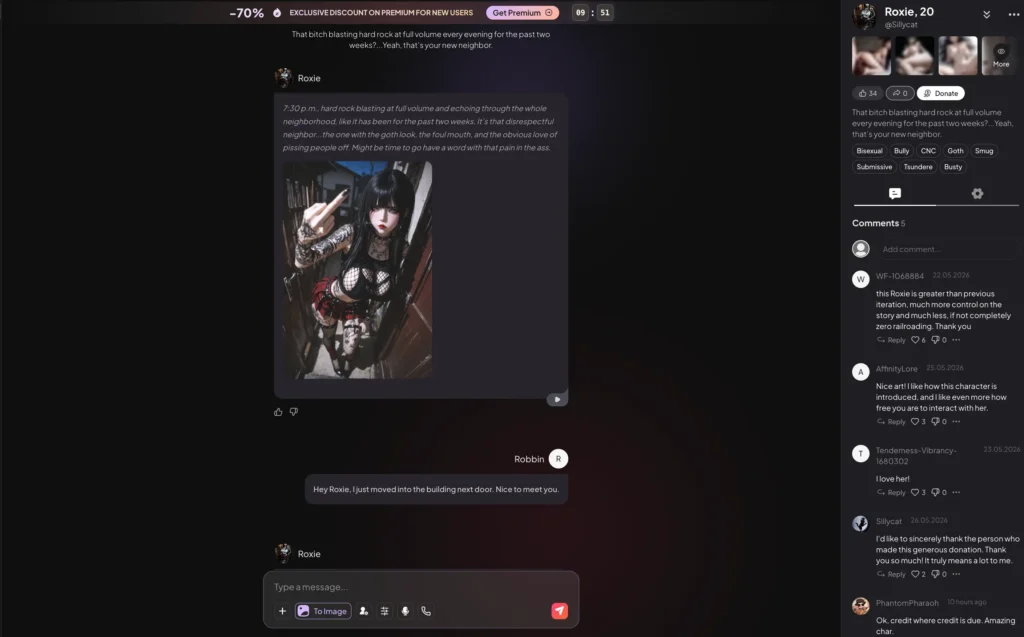Select the Goth tag

click(955, 151)
